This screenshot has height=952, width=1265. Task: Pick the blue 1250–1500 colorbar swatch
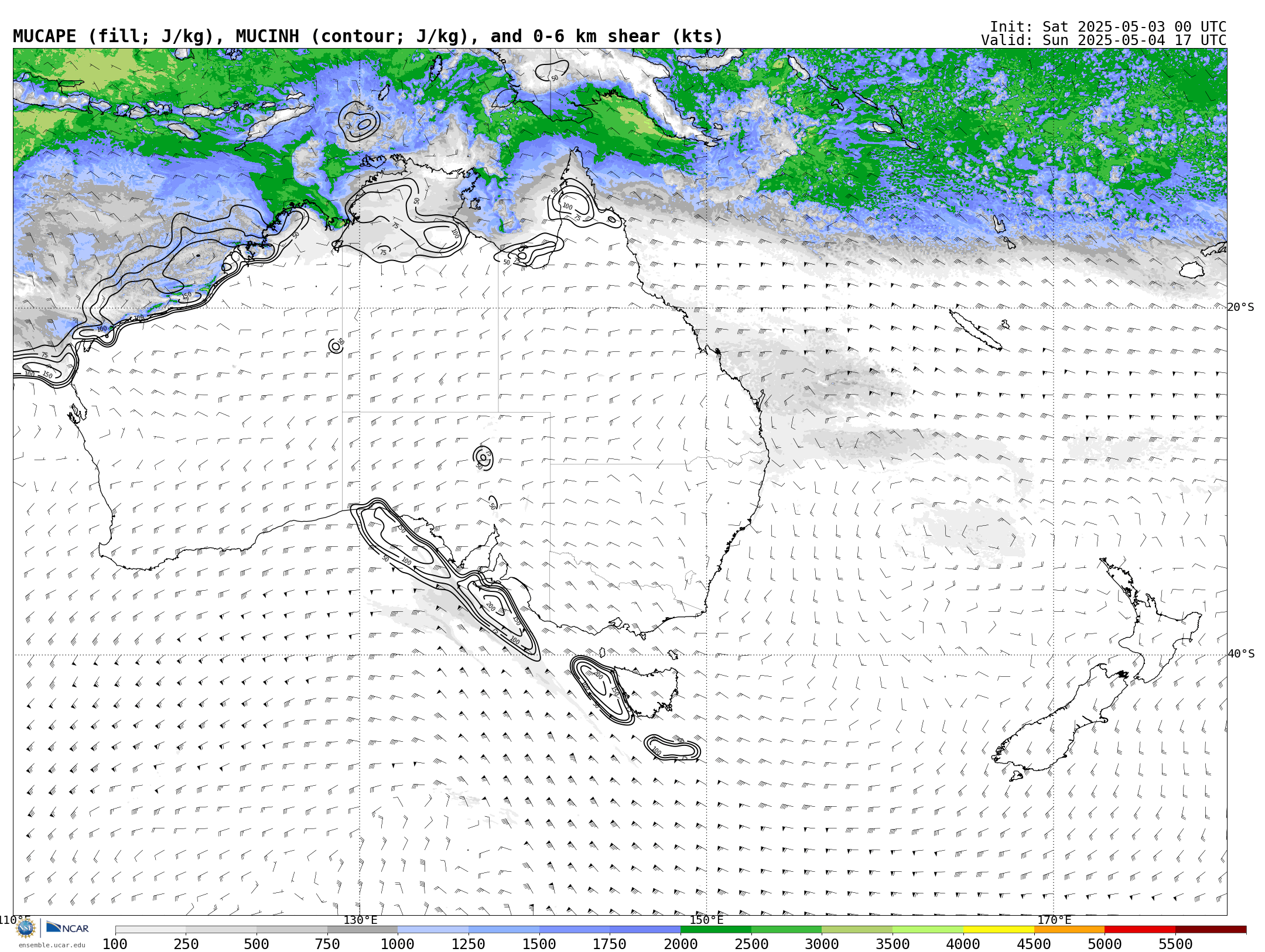(x=504, y=930)
